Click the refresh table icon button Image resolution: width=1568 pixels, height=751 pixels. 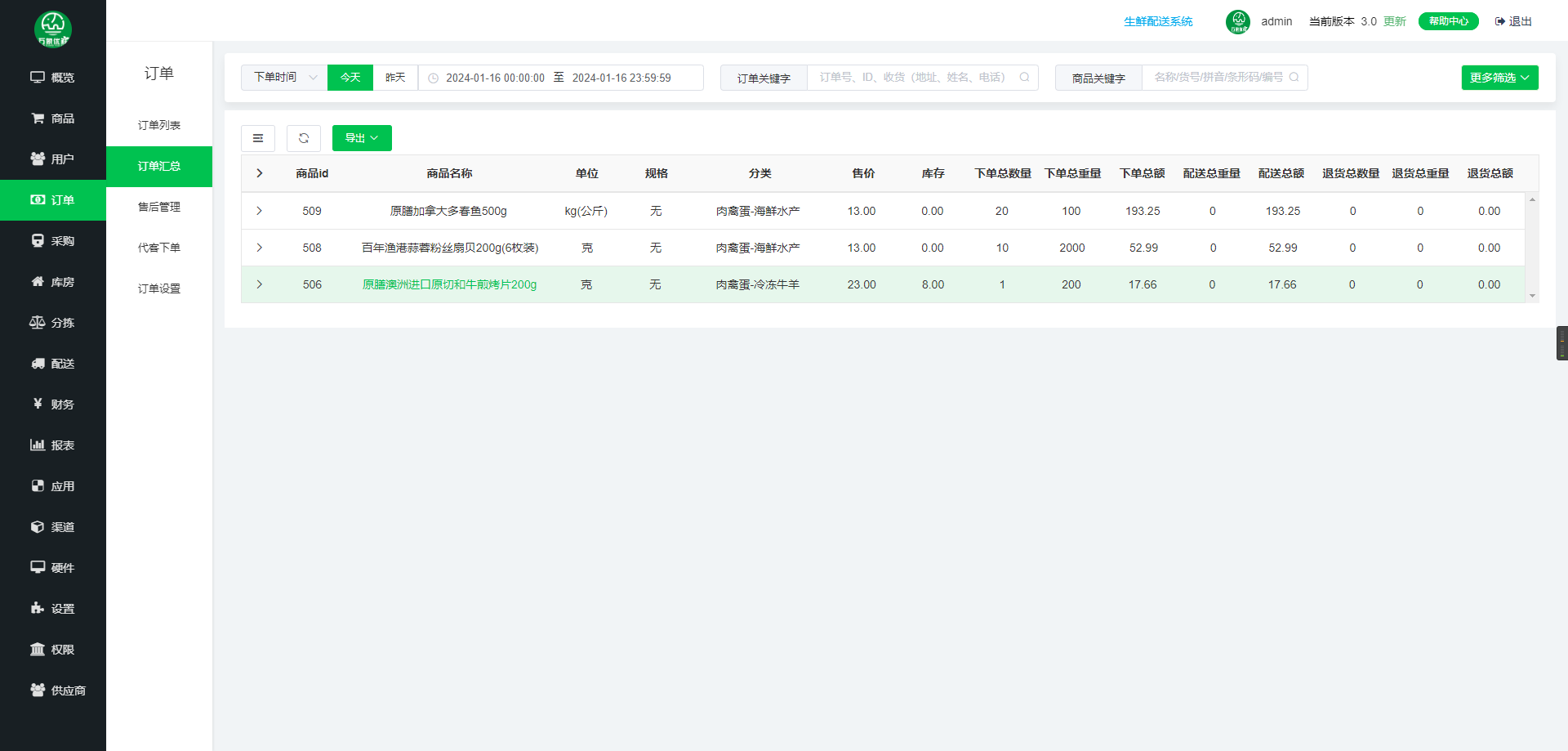pyautogui.click(x=304, y=138)
